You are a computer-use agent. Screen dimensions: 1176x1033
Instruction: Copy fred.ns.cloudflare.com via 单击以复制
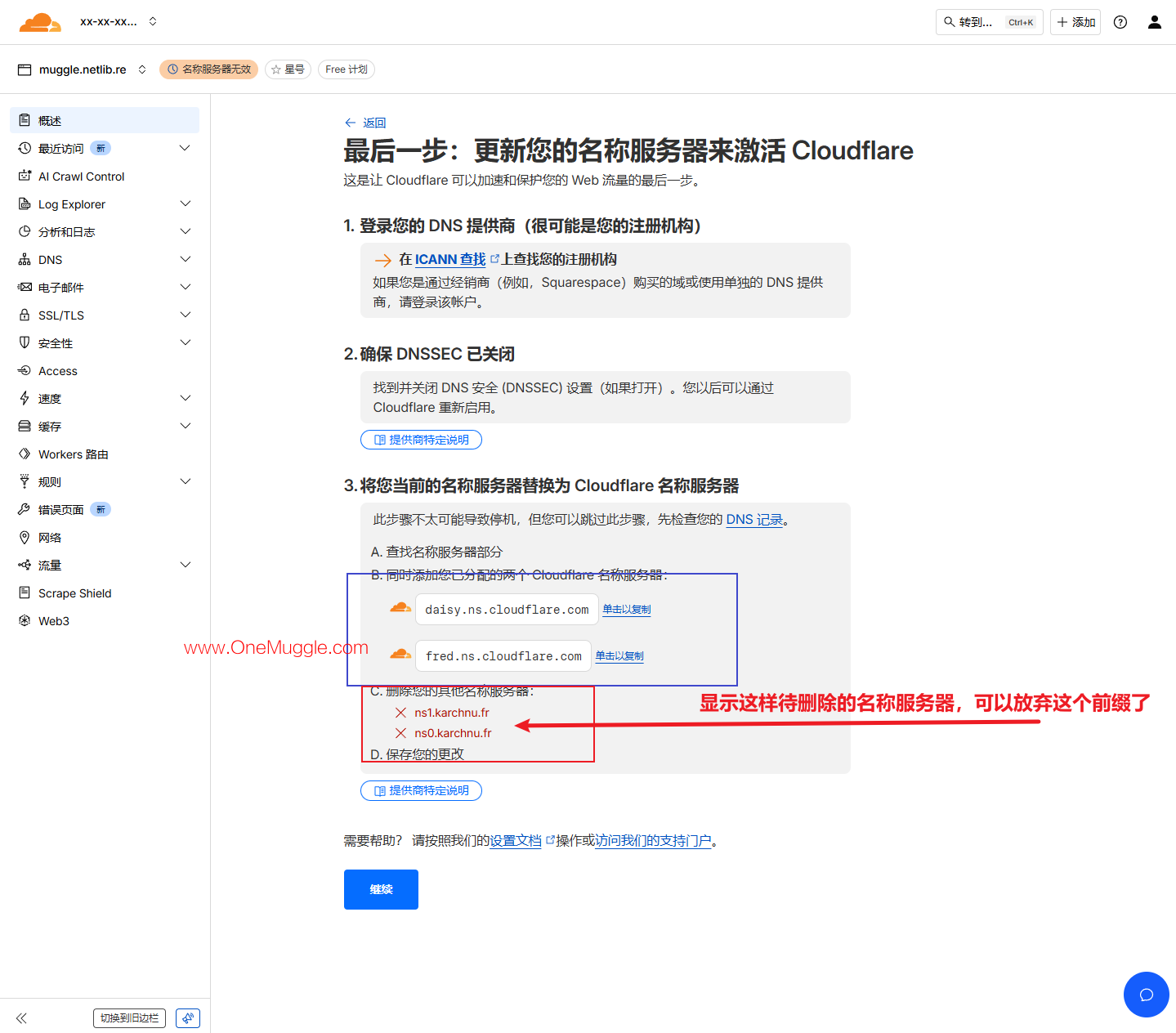click(619, 655)
